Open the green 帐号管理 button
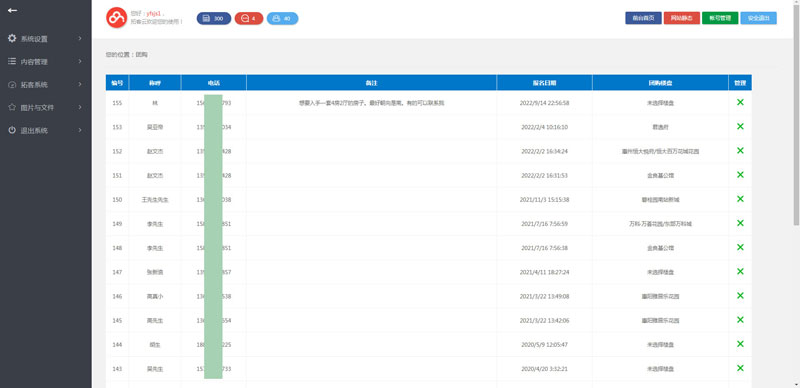This screenshot has width=800, height=388. click(x=720, y=18)
